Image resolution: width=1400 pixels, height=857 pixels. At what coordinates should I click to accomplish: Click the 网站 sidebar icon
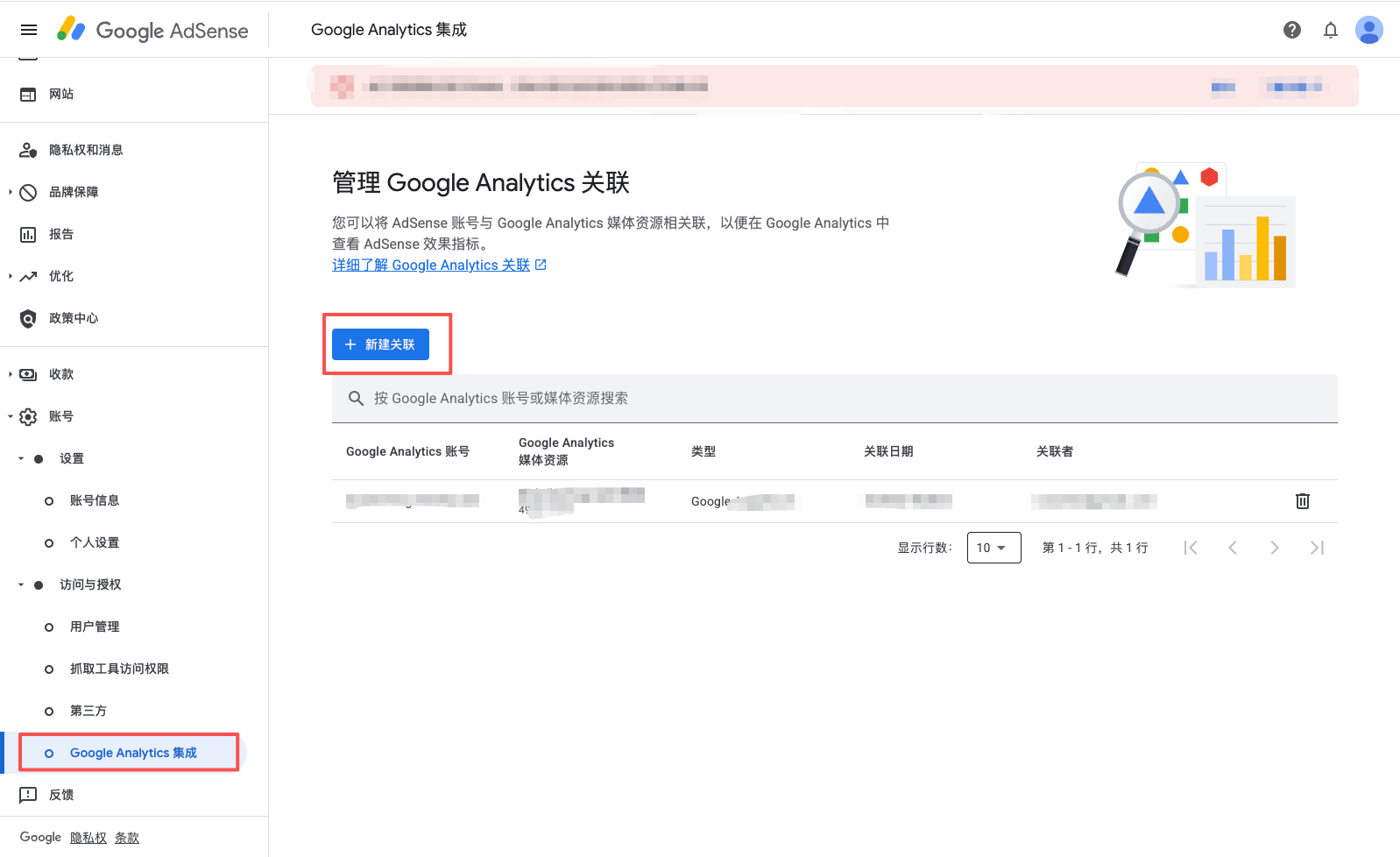[28, 94]
